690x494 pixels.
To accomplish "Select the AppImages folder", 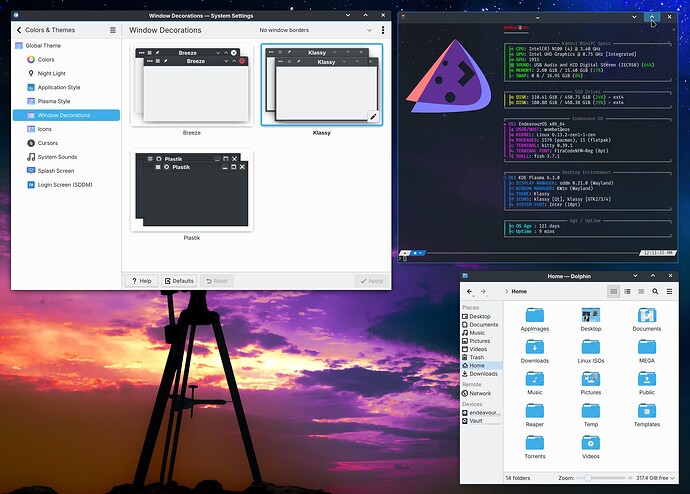I will tap(535, 320).
